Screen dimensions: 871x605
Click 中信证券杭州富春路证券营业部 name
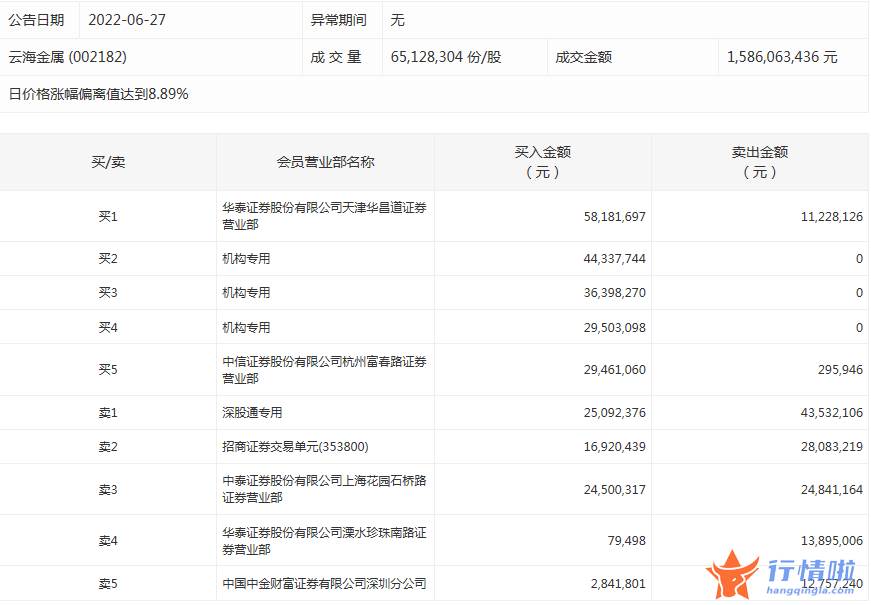coord(324,369)
